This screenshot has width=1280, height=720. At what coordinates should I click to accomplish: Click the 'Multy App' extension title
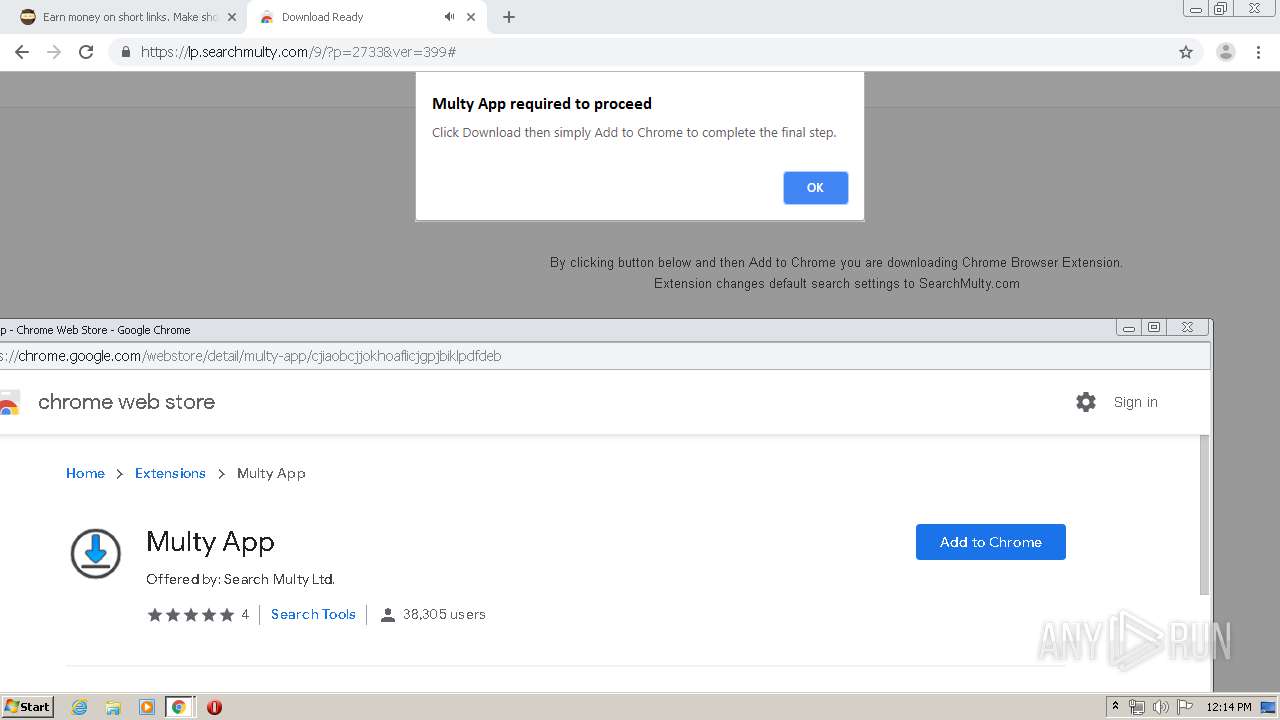tap(210, 542)
